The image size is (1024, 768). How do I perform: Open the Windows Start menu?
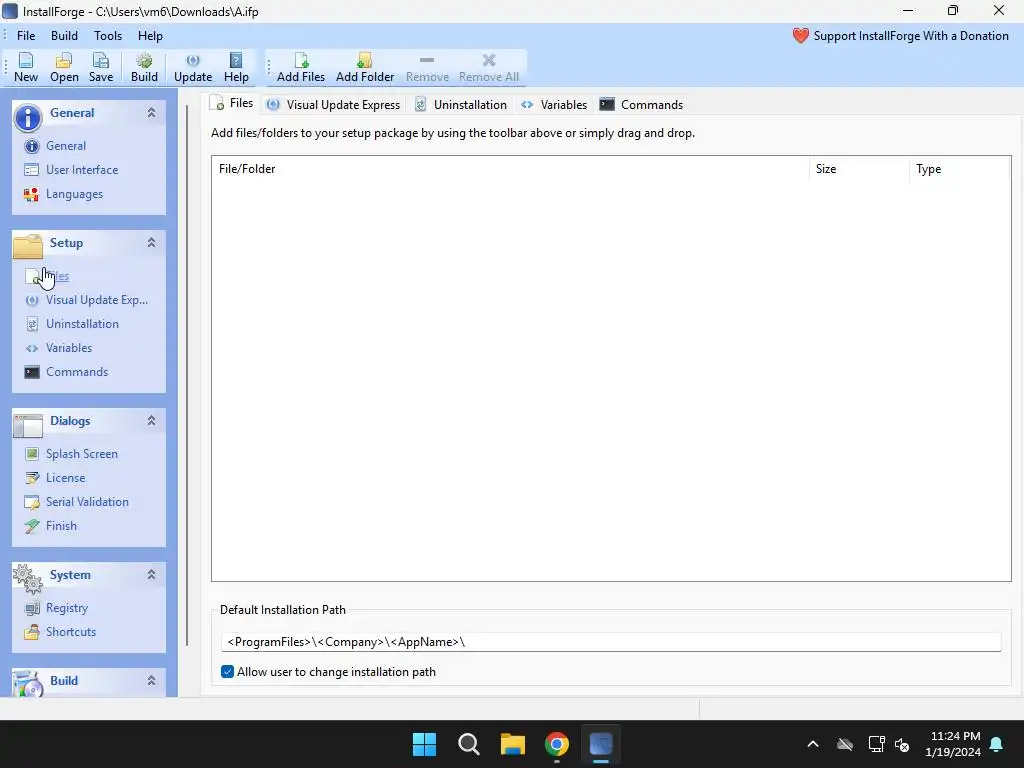[424, 744]
